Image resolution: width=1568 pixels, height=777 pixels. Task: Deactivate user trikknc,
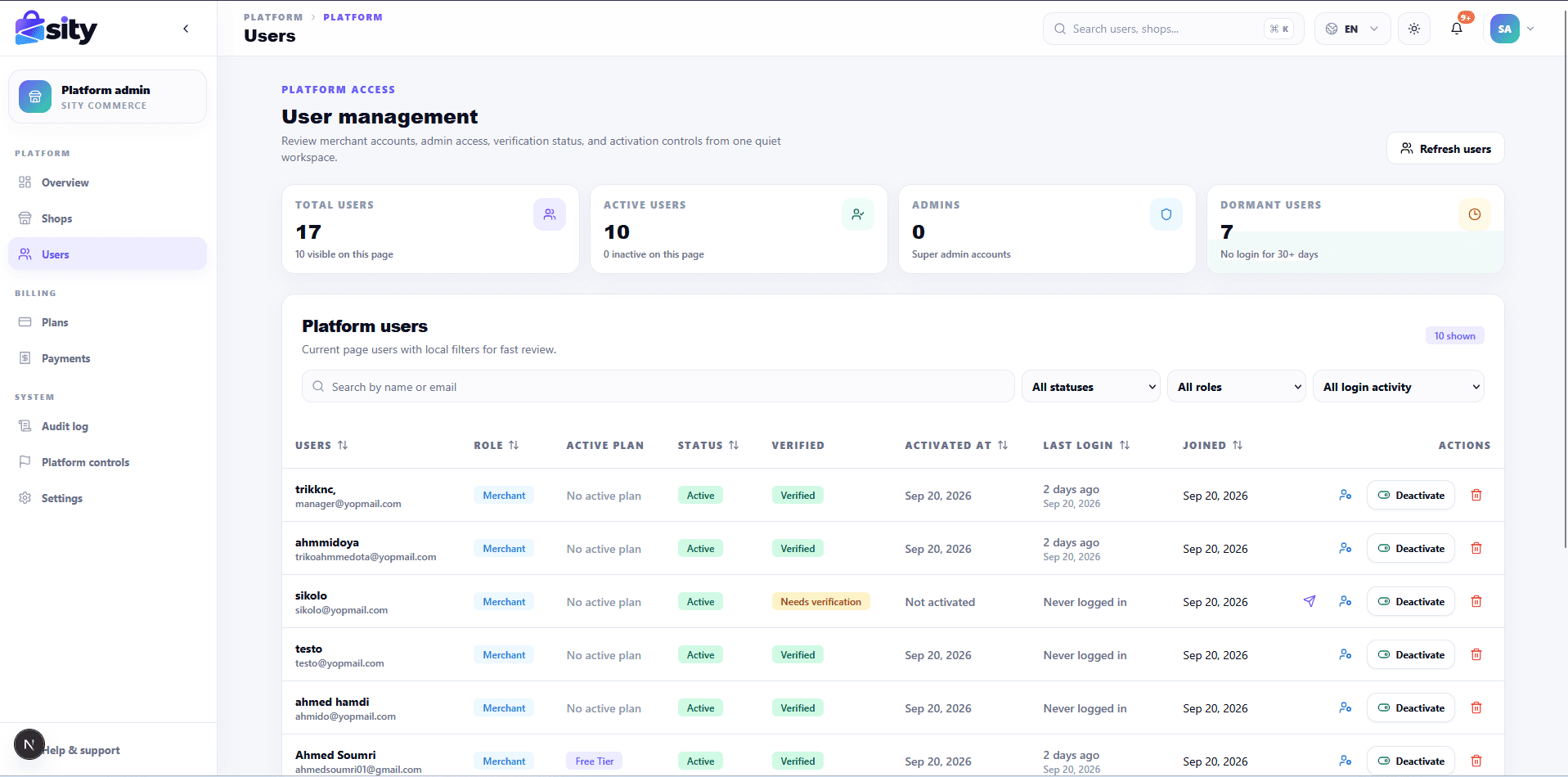tap(1411, 495)
